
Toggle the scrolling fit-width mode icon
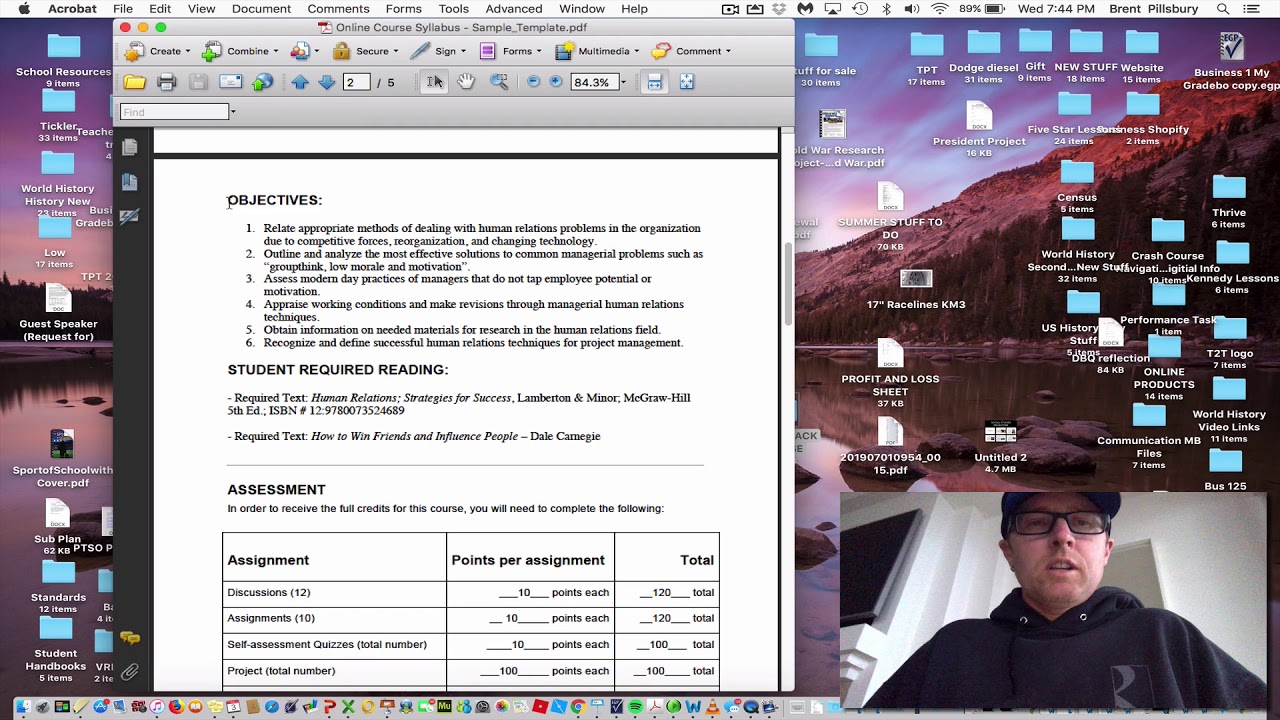[x=654, y=82]
